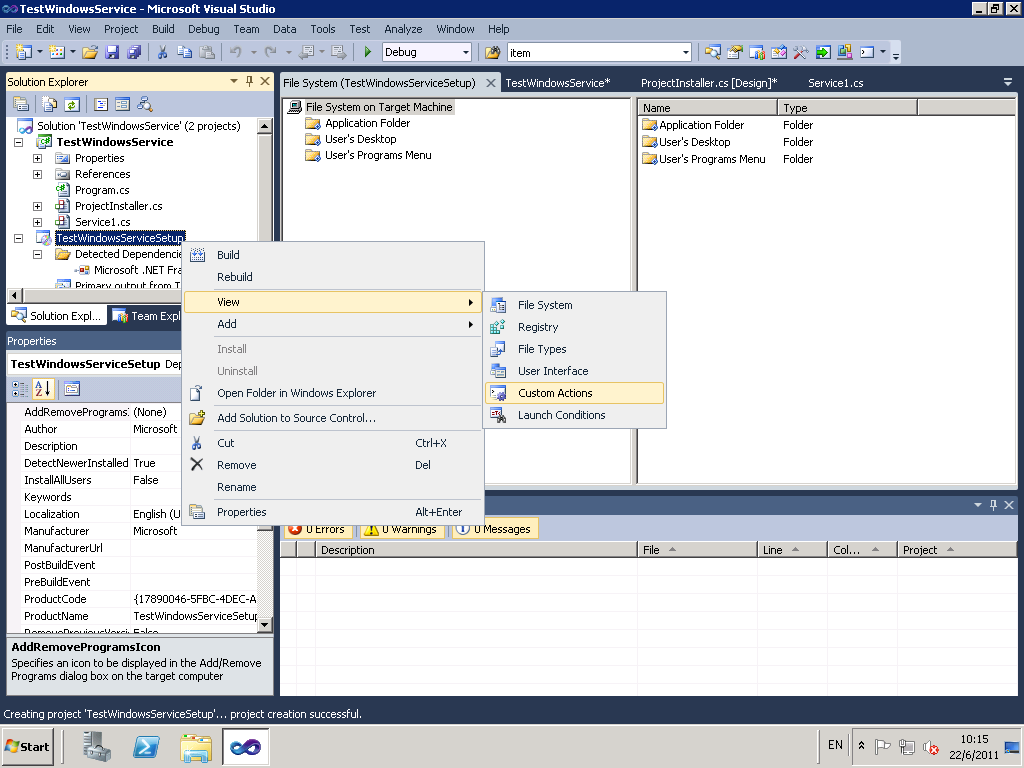Click the Name column header in file list
Image resolution: width=1024 pixels, height=768 pixels.
tap(708, 108)
